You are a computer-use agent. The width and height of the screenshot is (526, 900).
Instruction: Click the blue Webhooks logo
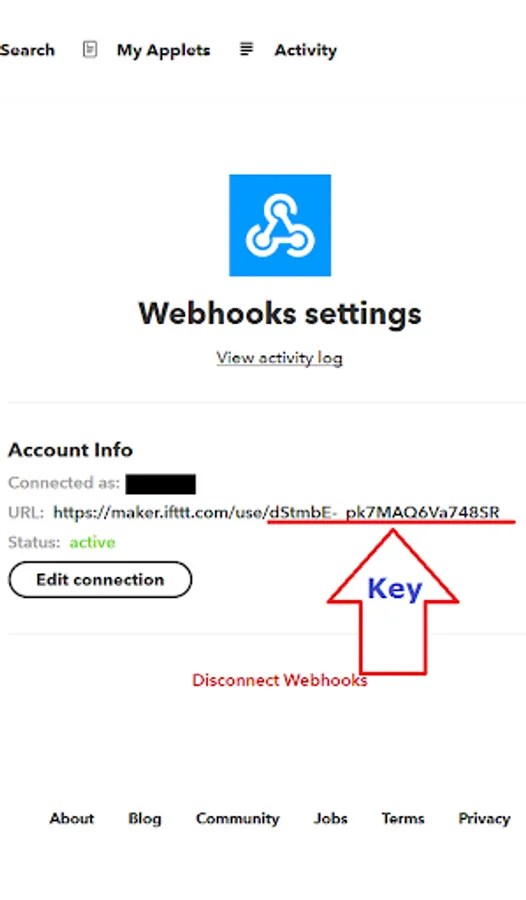pos(280,225)
